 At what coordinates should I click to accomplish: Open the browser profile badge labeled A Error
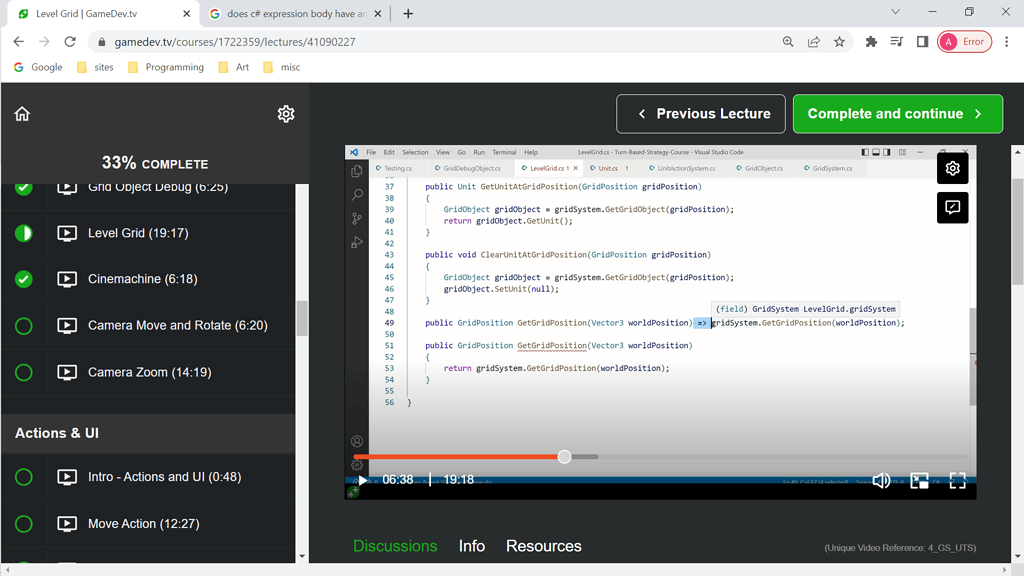[x=963, y=42]
